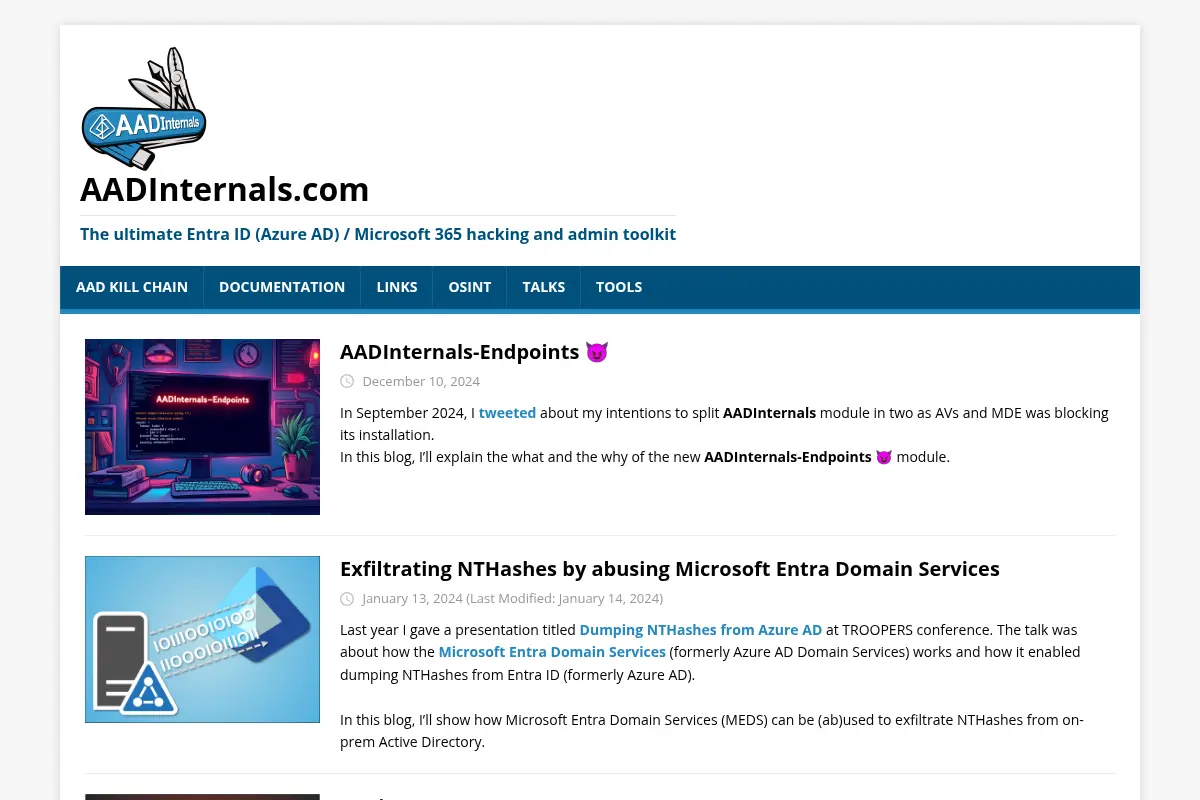Image resolution: width=1200 pixels, height=800 pixels.
Task: Open the TALKS menu item
Action: (x=544, y=287)
